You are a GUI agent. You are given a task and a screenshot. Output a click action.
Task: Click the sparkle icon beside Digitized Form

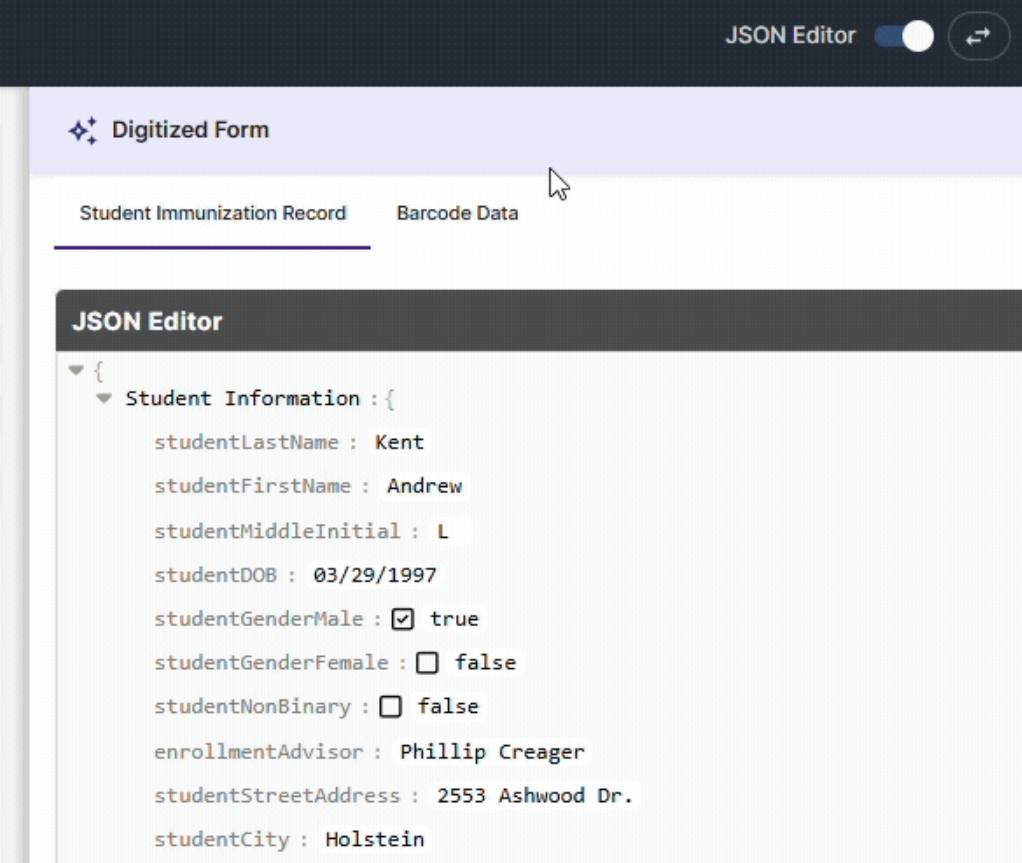pyautogui.click(x=83, y=131)
